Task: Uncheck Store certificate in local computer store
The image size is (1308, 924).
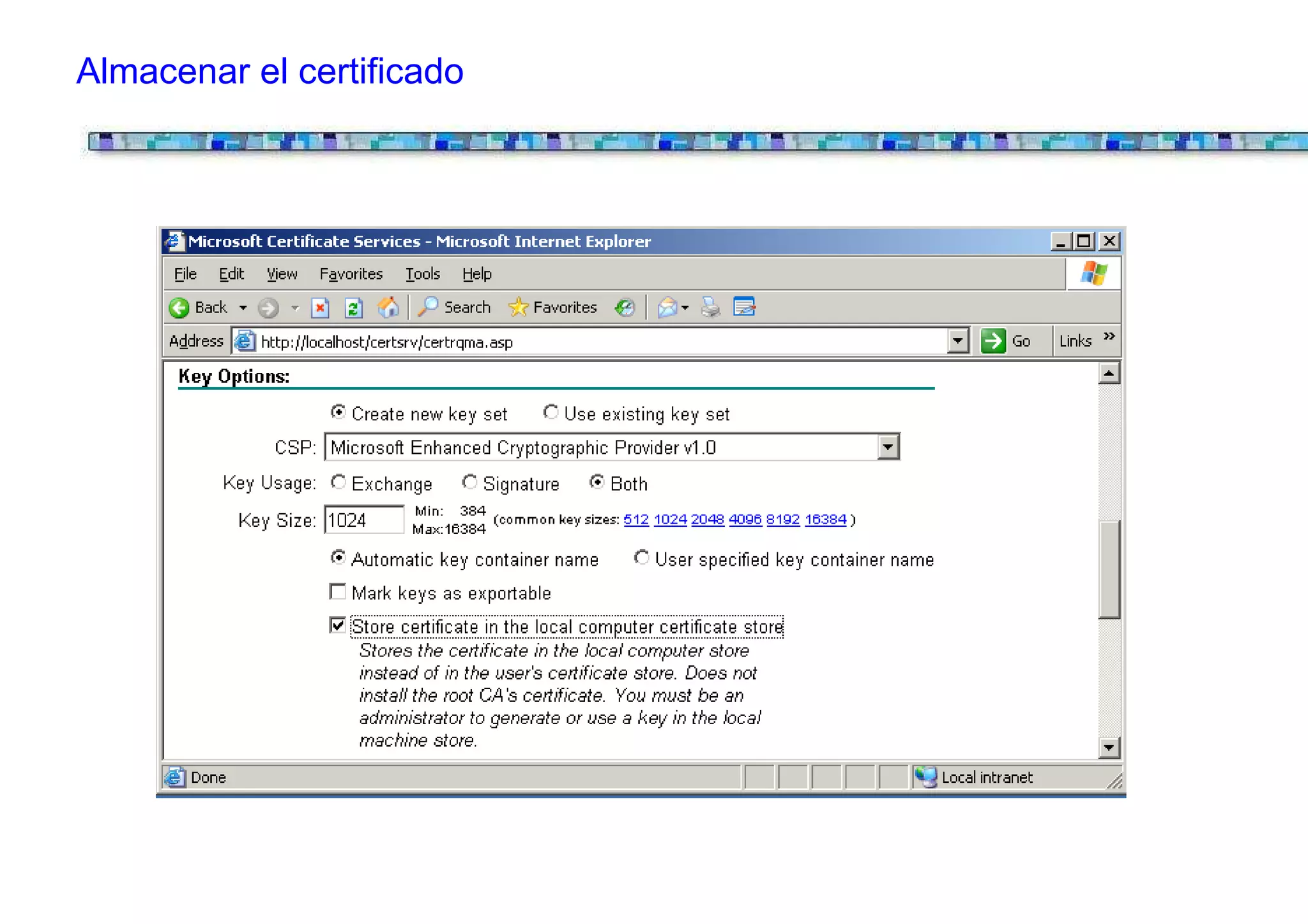Action: pos(338,625)
